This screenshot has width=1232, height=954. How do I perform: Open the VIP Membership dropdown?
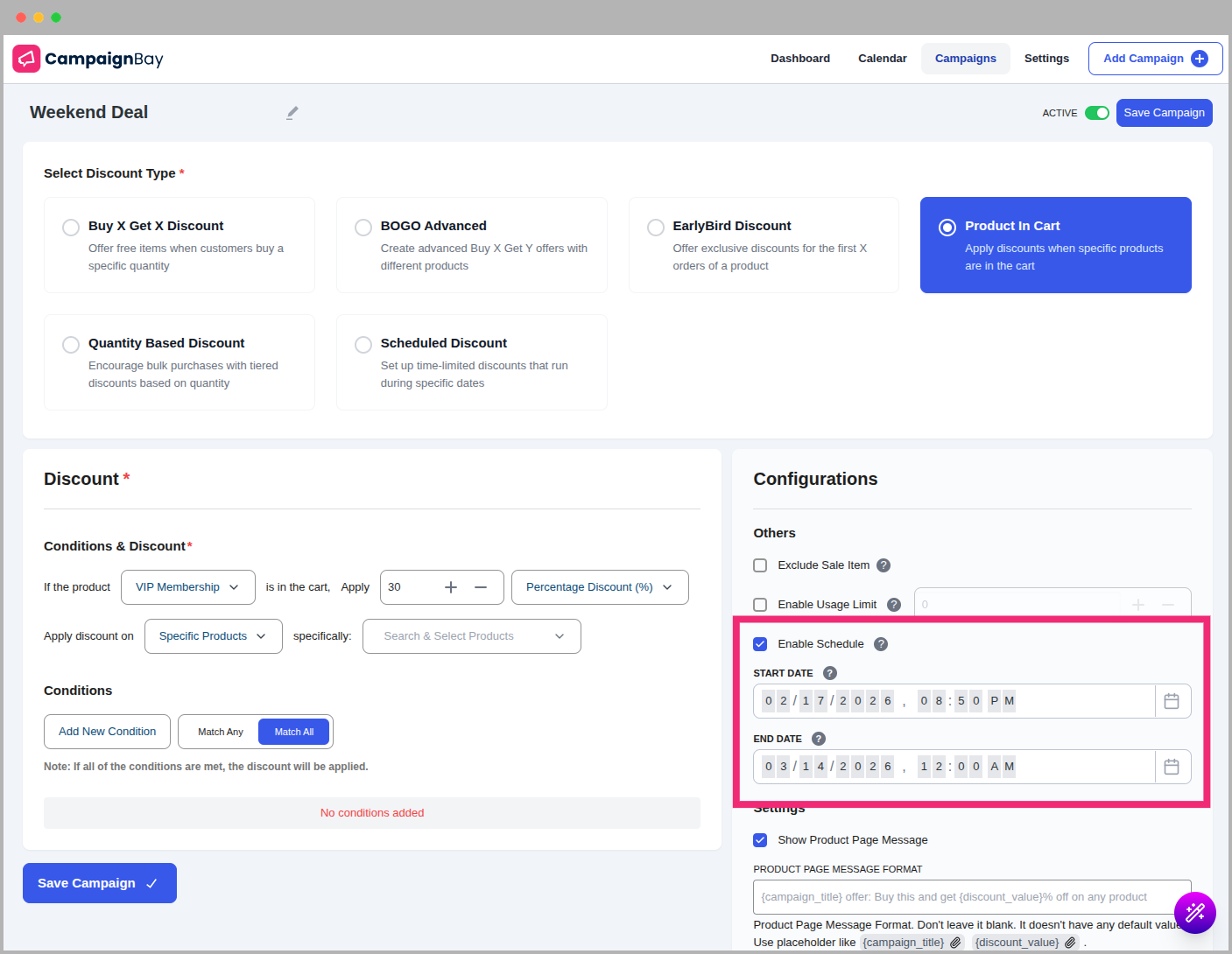187,587
